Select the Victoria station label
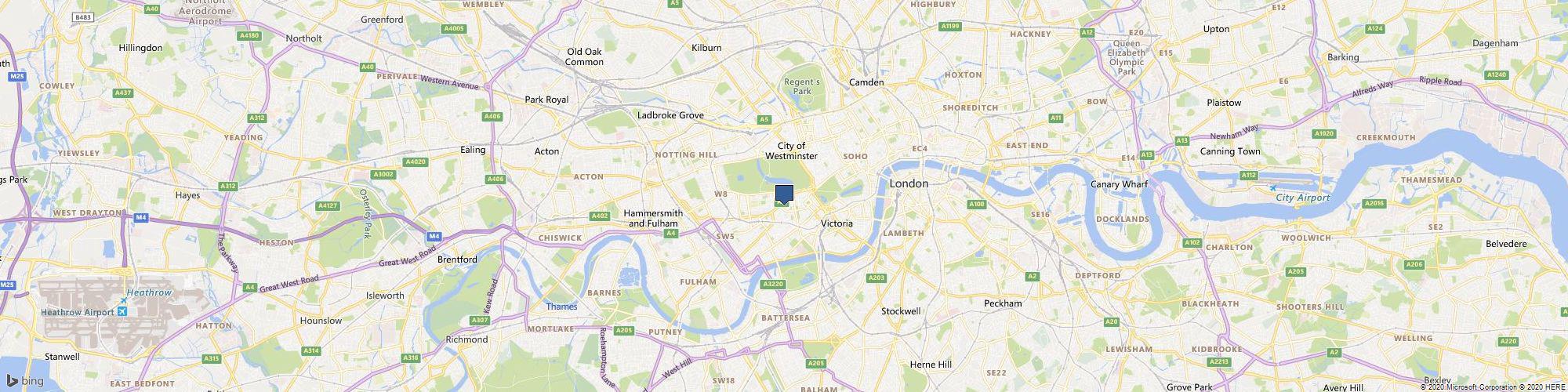The image size is (1568, 392). click(x=837, y=223)
